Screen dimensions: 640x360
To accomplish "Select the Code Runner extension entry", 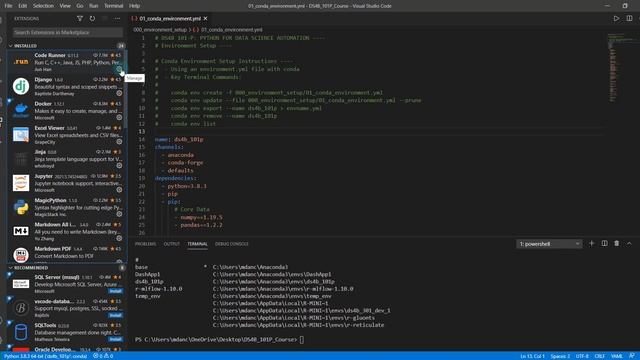I will pyautogui.click(x=67, y=62).
